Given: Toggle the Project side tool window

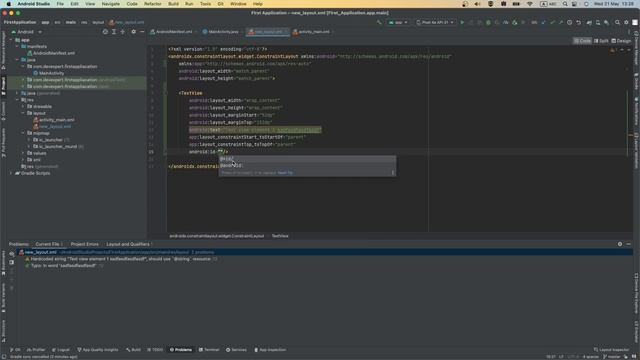Looking at the screenshot, I should coord(4,86).
